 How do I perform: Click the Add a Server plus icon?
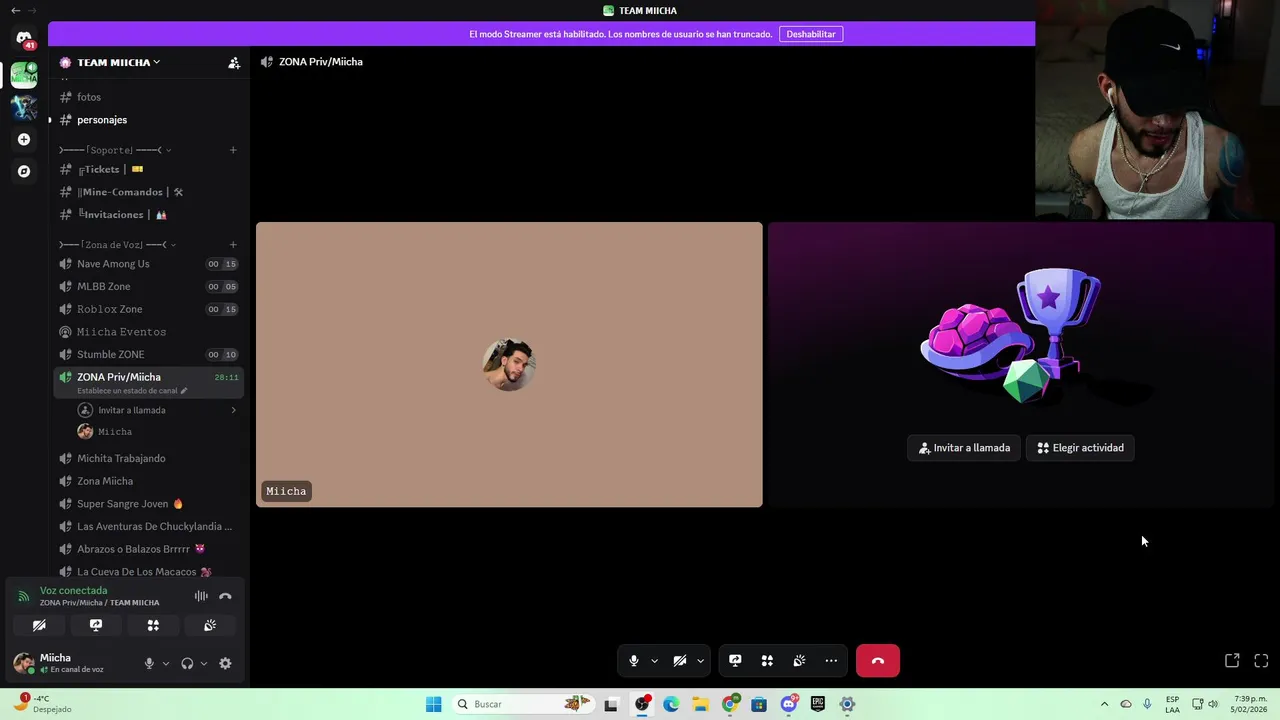point(24,139)
